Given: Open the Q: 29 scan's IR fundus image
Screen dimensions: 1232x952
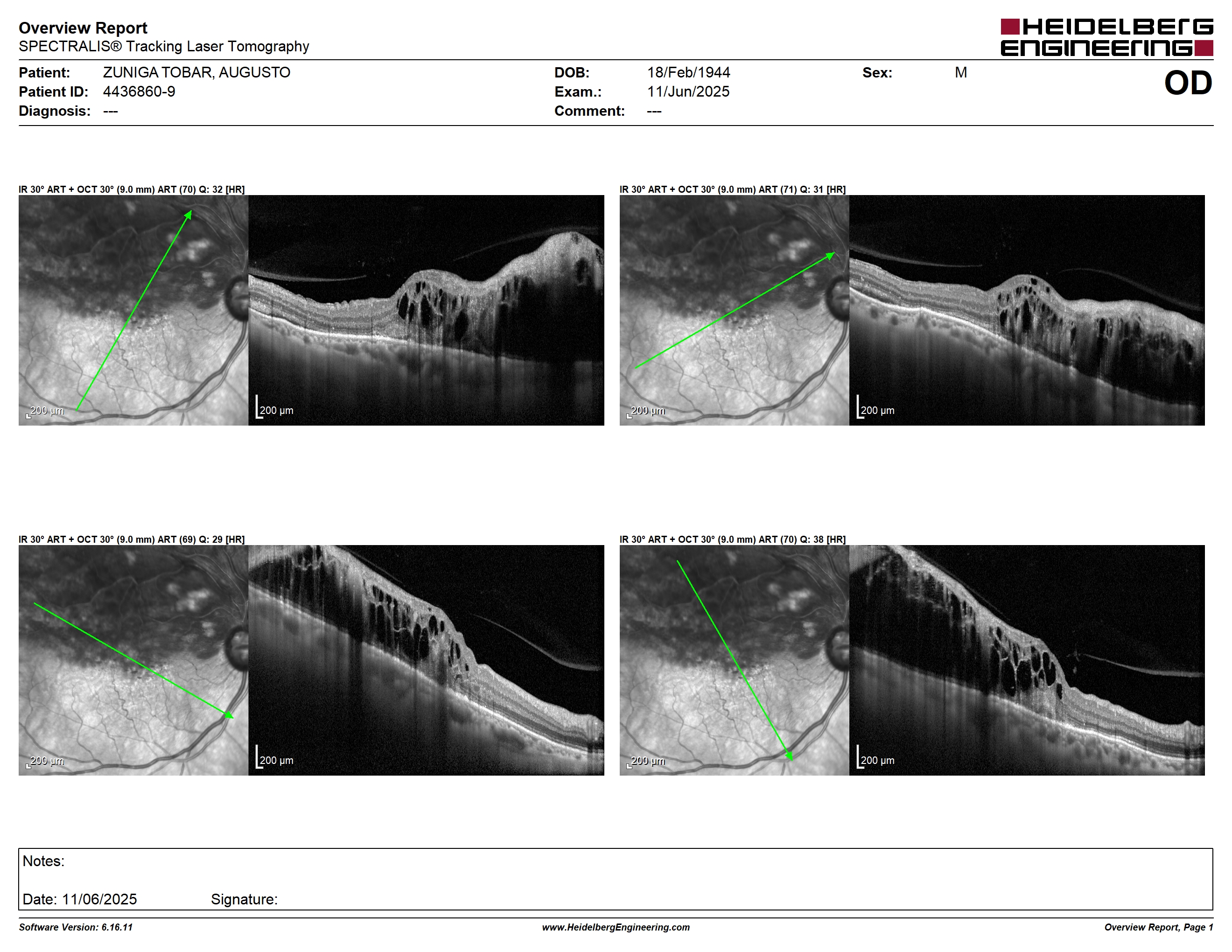Looking at the screenshot, I should tap(133, 660).
